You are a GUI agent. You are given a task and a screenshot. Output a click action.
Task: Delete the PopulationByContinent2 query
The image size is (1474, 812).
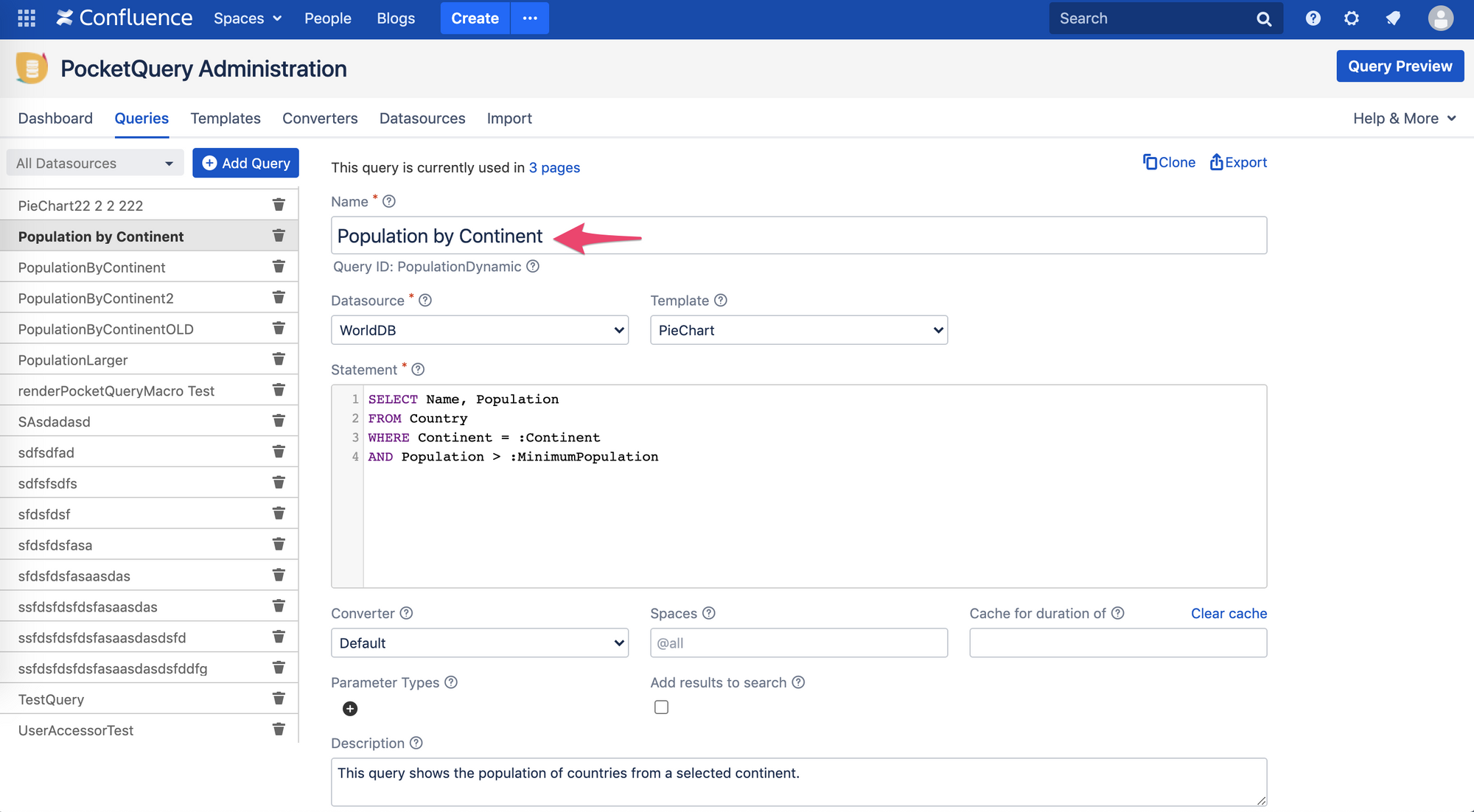279,298
